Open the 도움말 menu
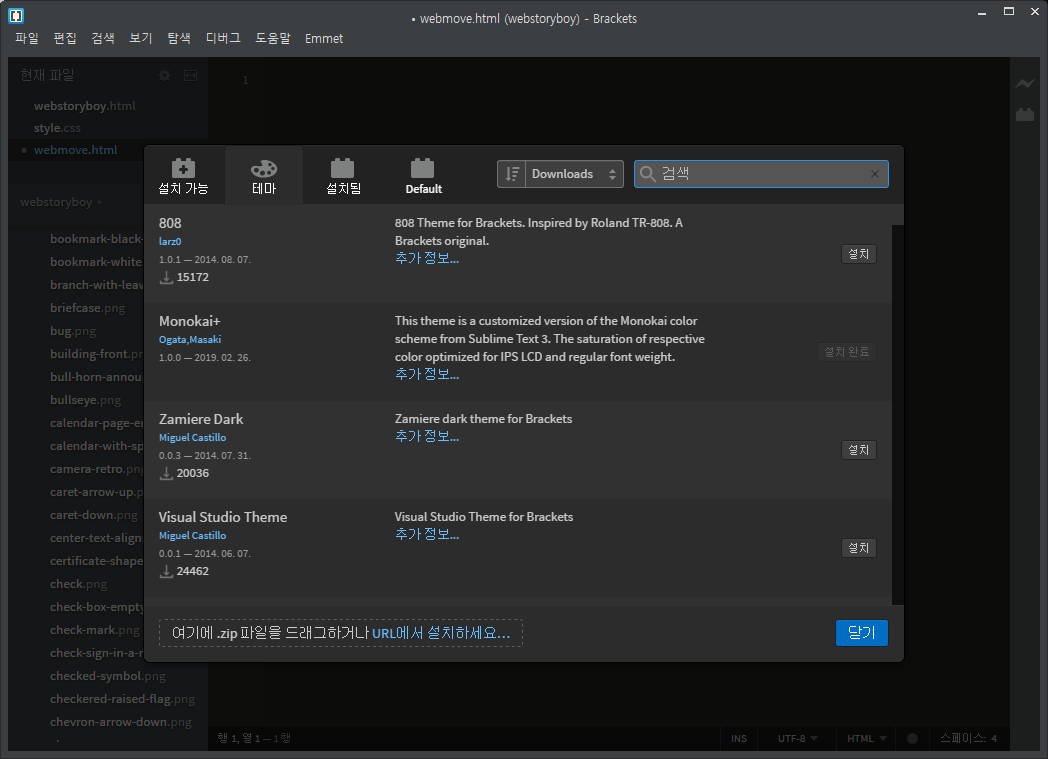The image size is (1048, 759). pos(273,38)
